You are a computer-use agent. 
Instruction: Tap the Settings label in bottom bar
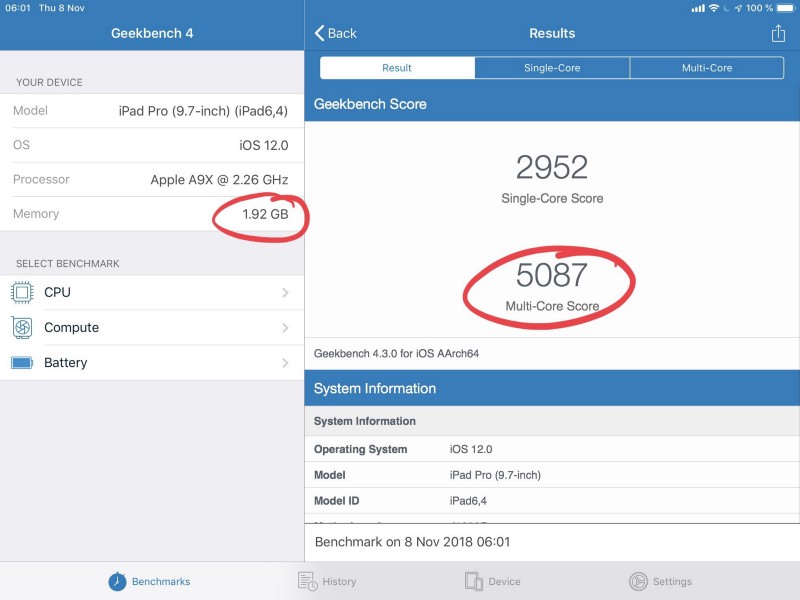point(672,582)
